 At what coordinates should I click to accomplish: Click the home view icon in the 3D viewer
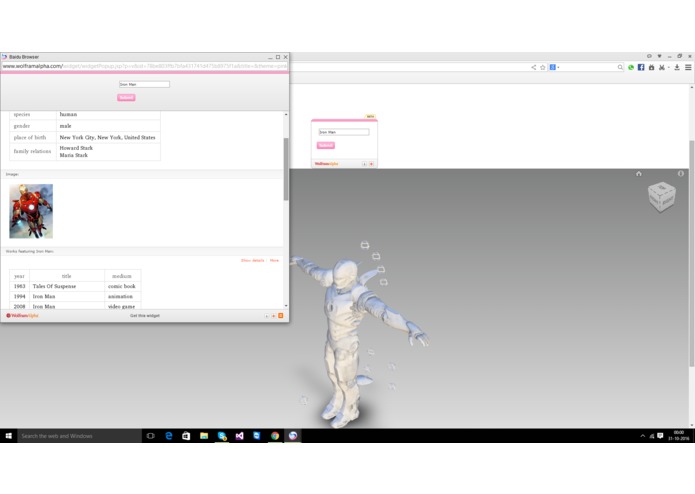pos(639,174)
